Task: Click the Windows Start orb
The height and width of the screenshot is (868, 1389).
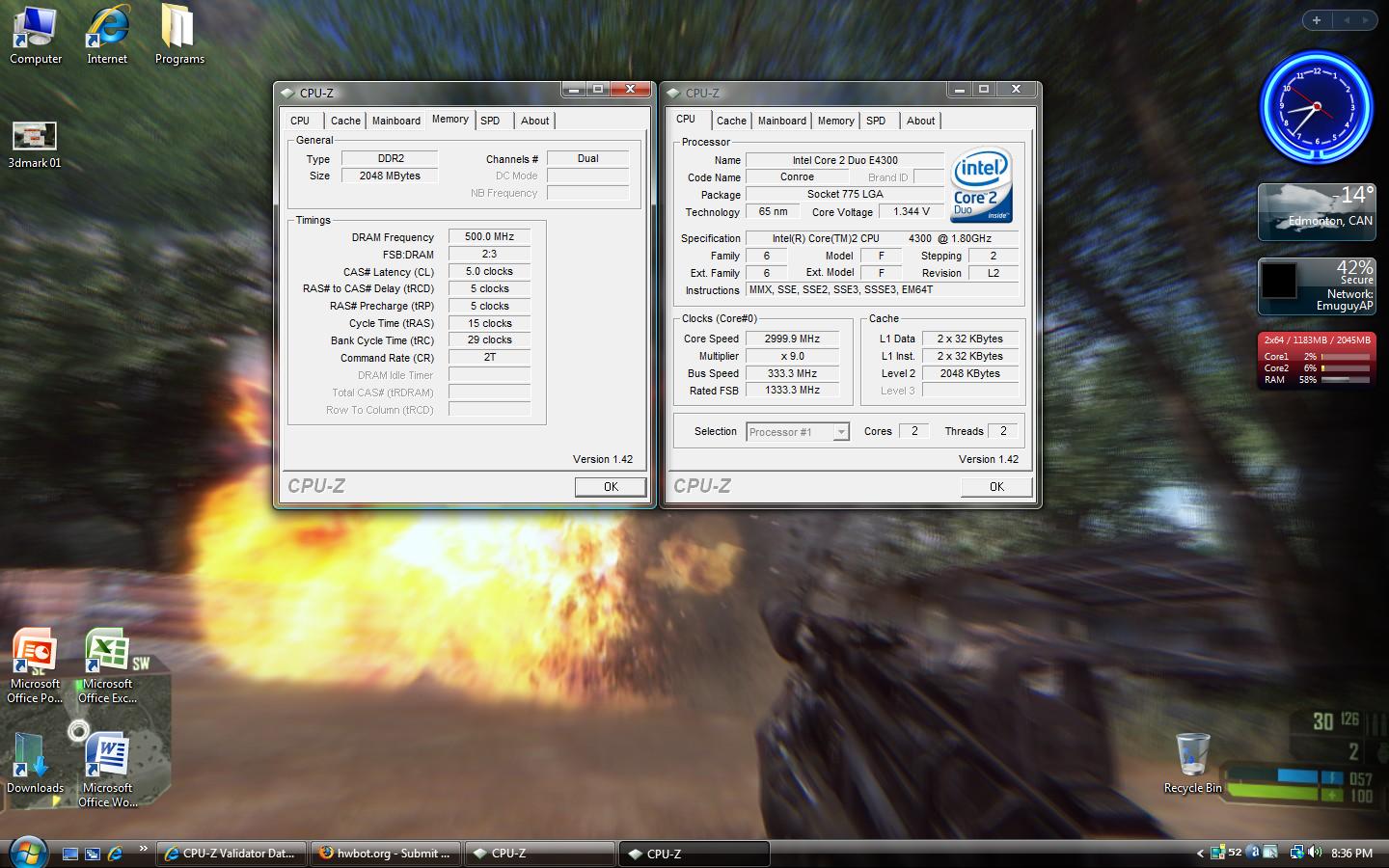Action: 28,853
